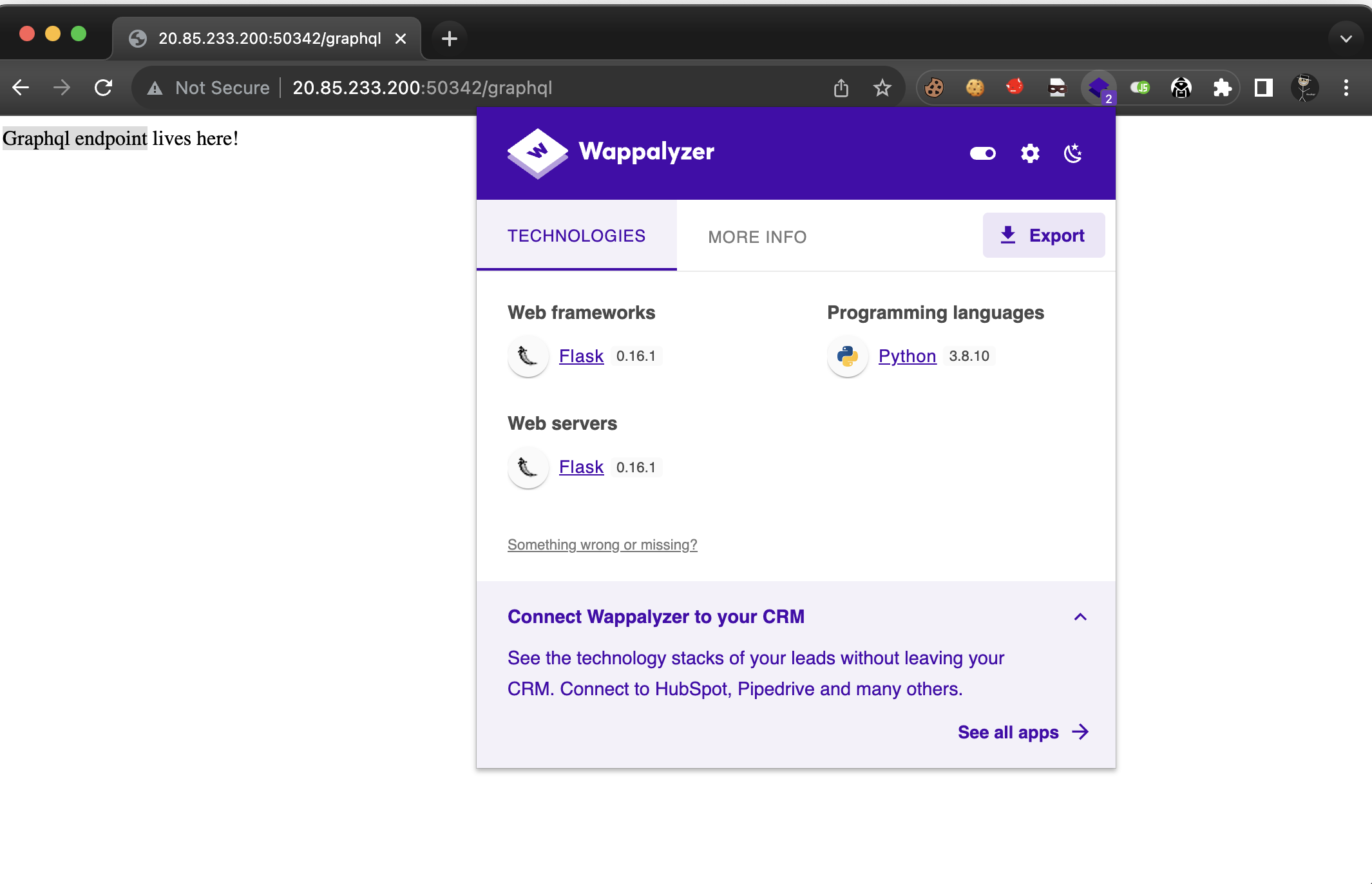This screenshot has height=884, width=1372.
Task: Collapse the Connect Wappalyzer CRM section
Action: [1080, 617]
